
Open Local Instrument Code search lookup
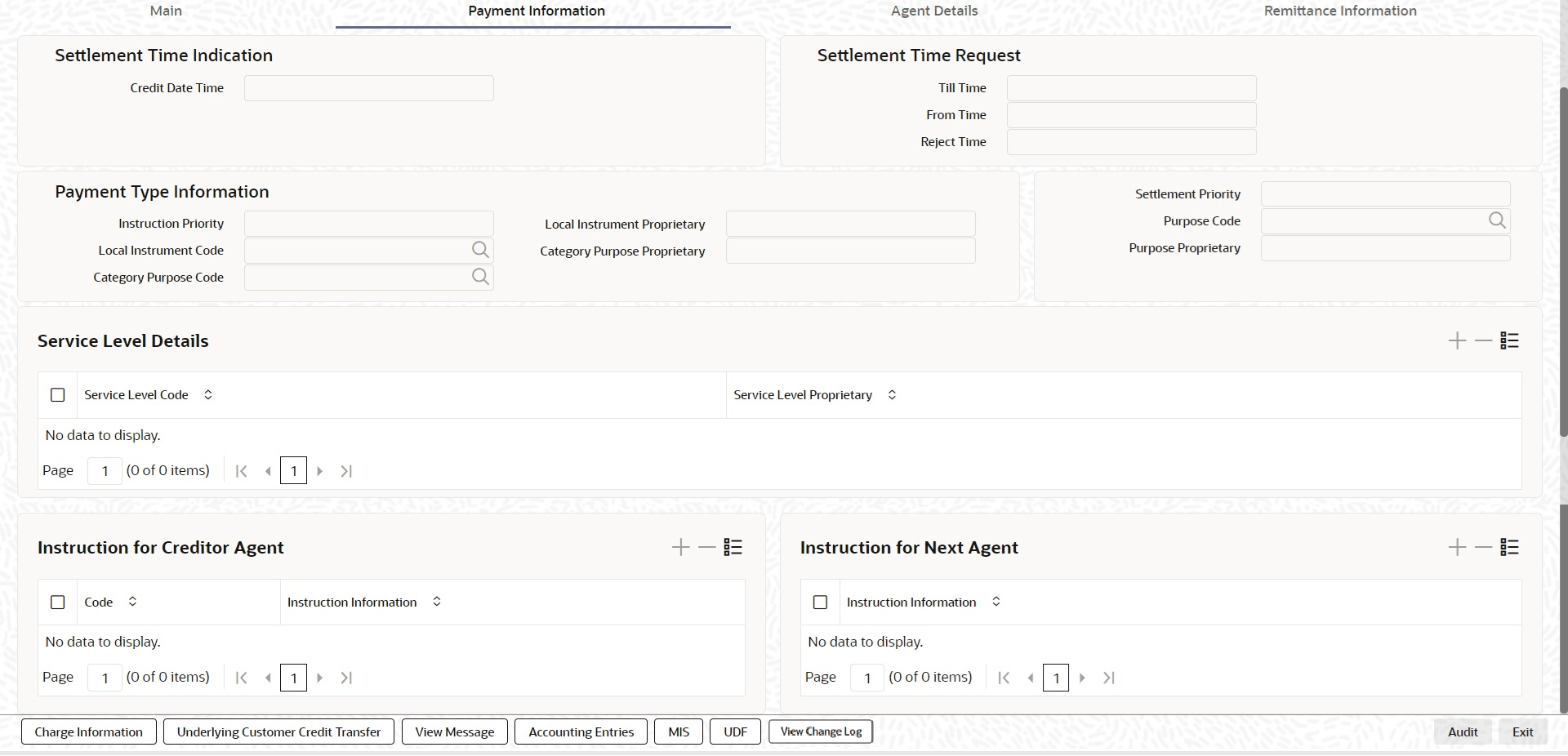[x=480, y=250]
